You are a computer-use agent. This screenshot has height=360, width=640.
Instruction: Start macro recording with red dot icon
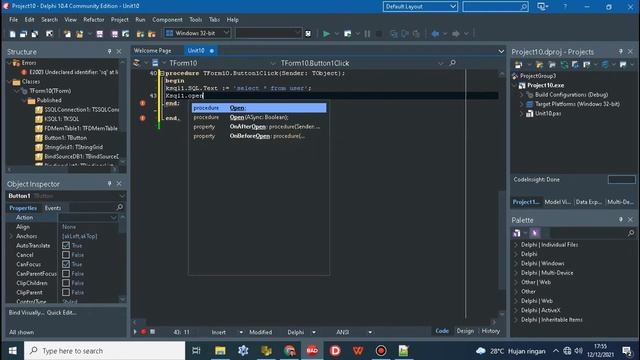[143, 332]
